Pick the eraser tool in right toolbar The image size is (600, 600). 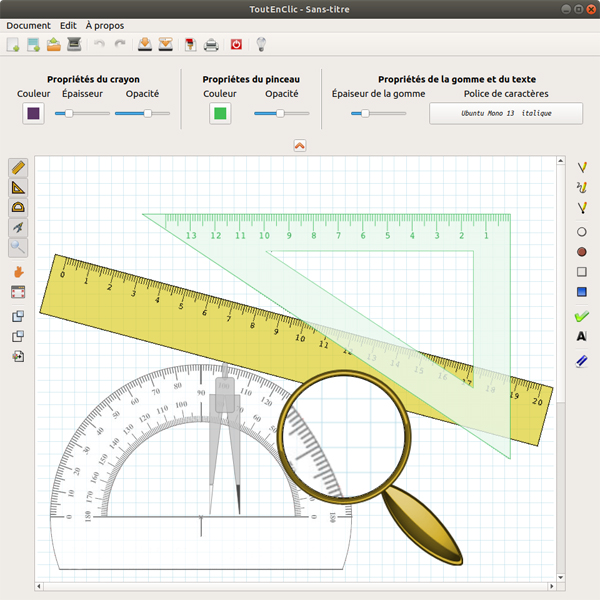pyautogui.click(x=582, y=361)
